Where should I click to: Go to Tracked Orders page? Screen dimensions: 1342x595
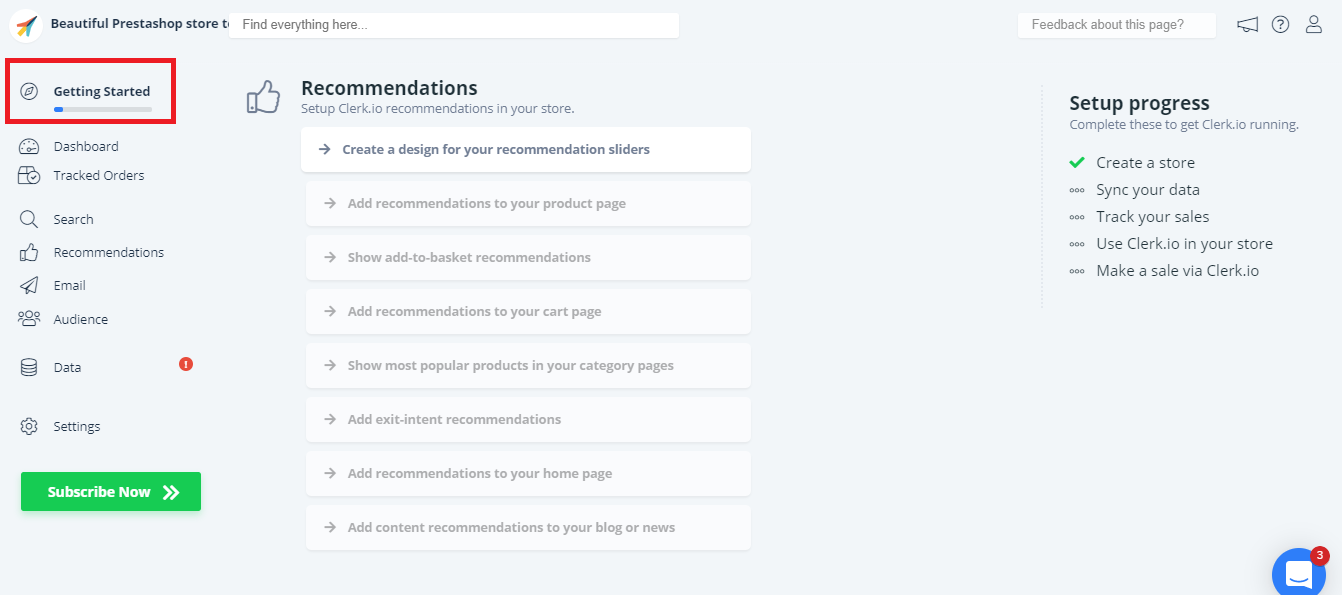tap(98, 176)
